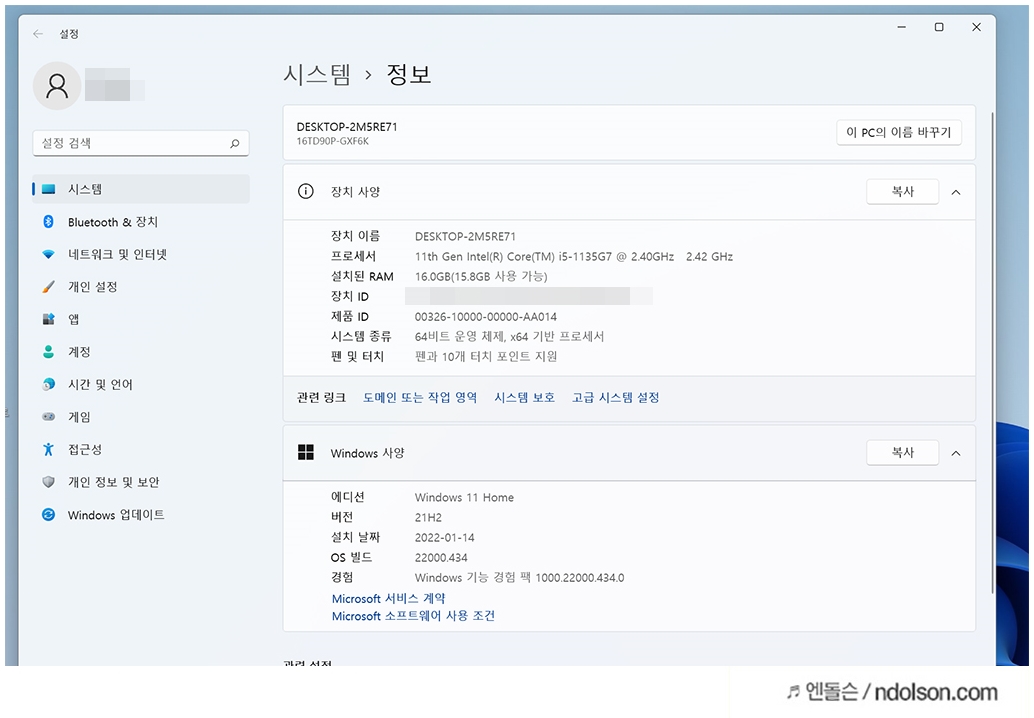Copy device specs with 복사 button
The image size is (1034, 718).
click(902, 191)
